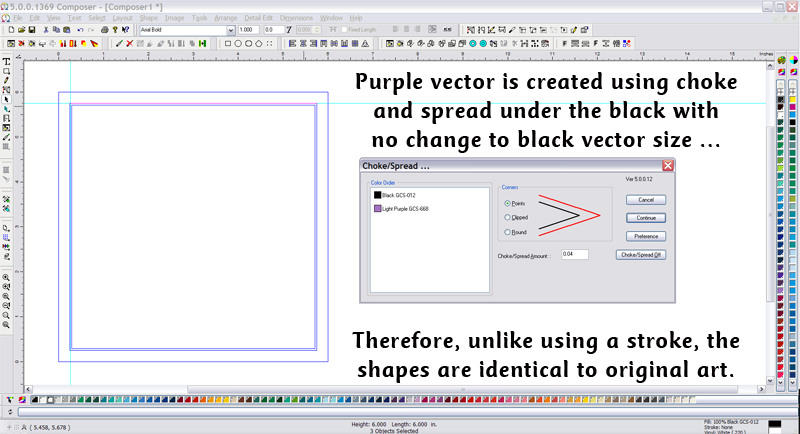Select the Round corner radio button
This screenshot has height=434, width=800.
point(507,233)
